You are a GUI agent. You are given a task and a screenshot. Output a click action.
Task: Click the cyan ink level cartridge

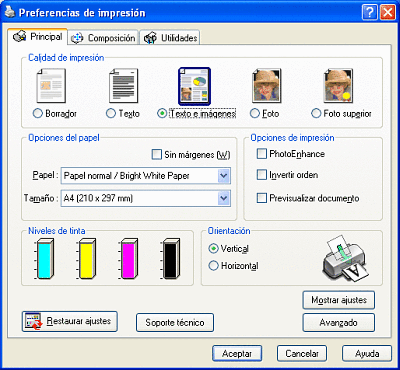coord(44,258)
